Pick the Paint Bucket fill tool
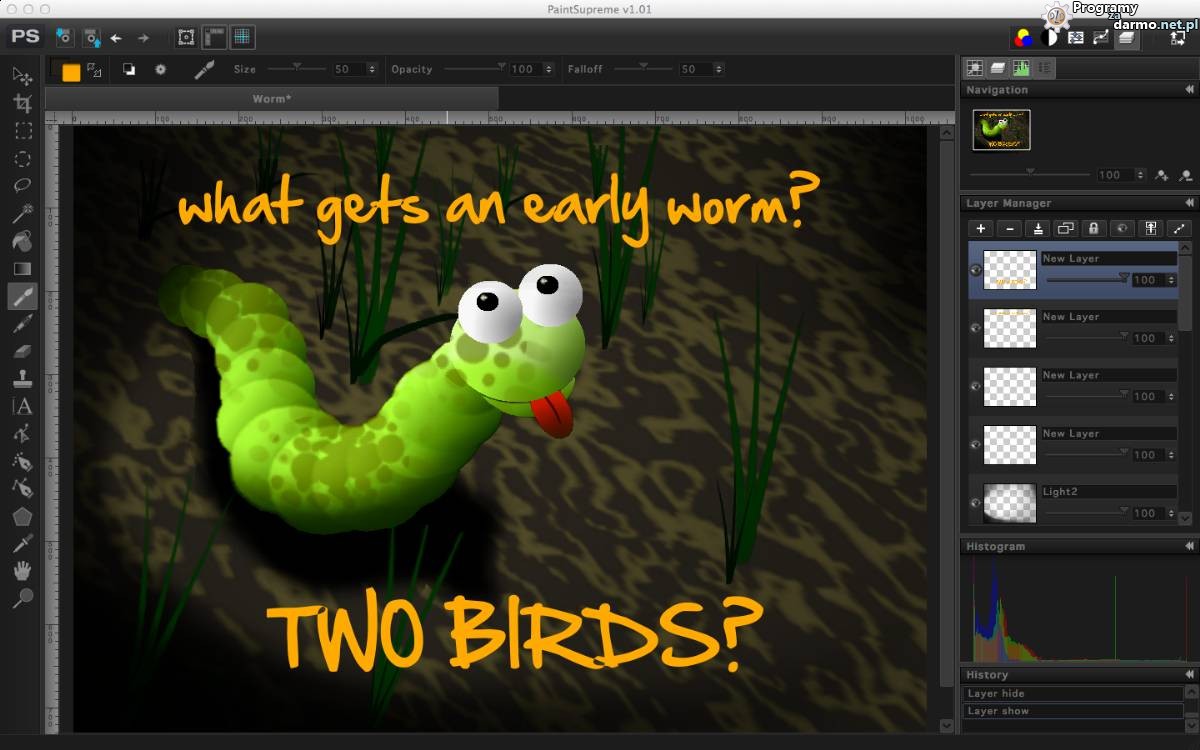 [x=22, y=241]
